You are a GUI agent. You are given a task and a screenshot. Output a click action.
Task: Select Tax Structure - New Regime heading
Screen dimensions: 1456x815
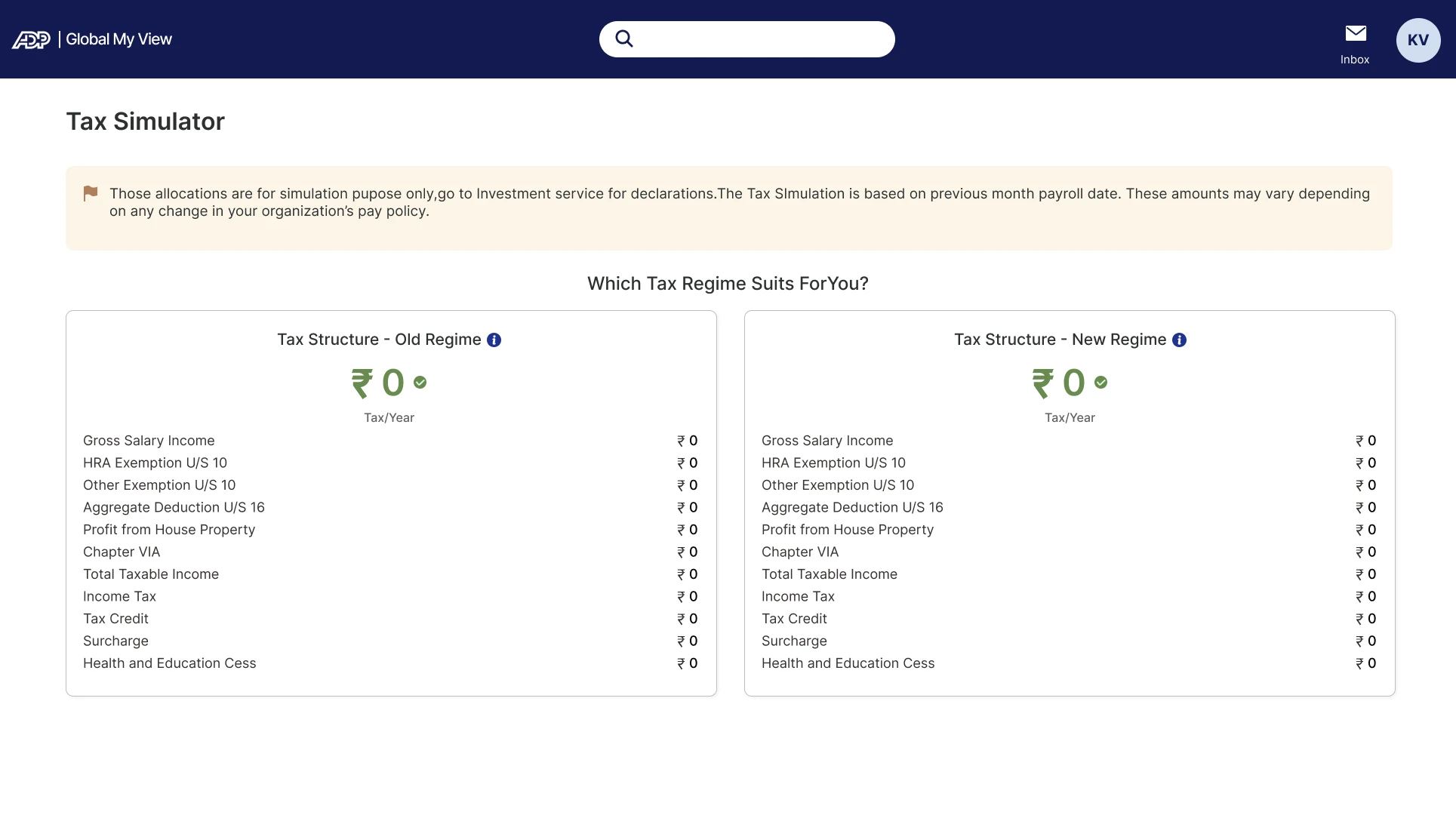1060,340
